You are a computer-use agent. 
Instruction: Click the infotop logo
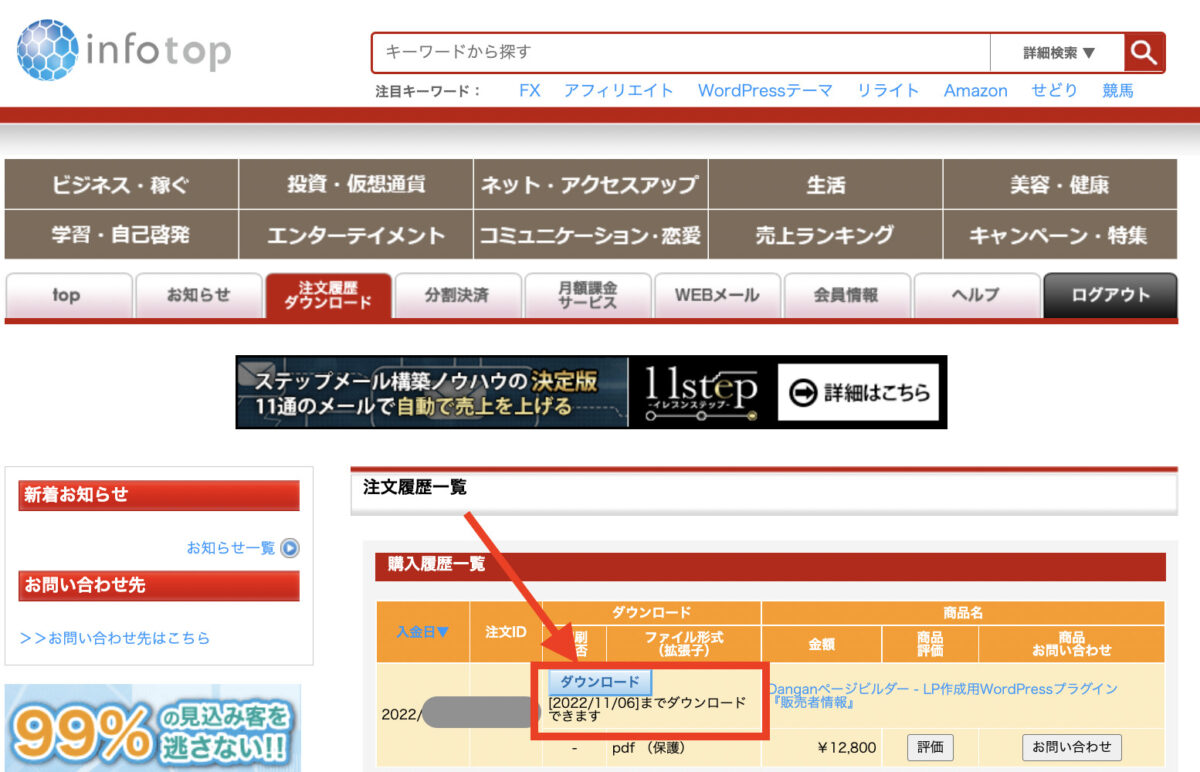124,50
